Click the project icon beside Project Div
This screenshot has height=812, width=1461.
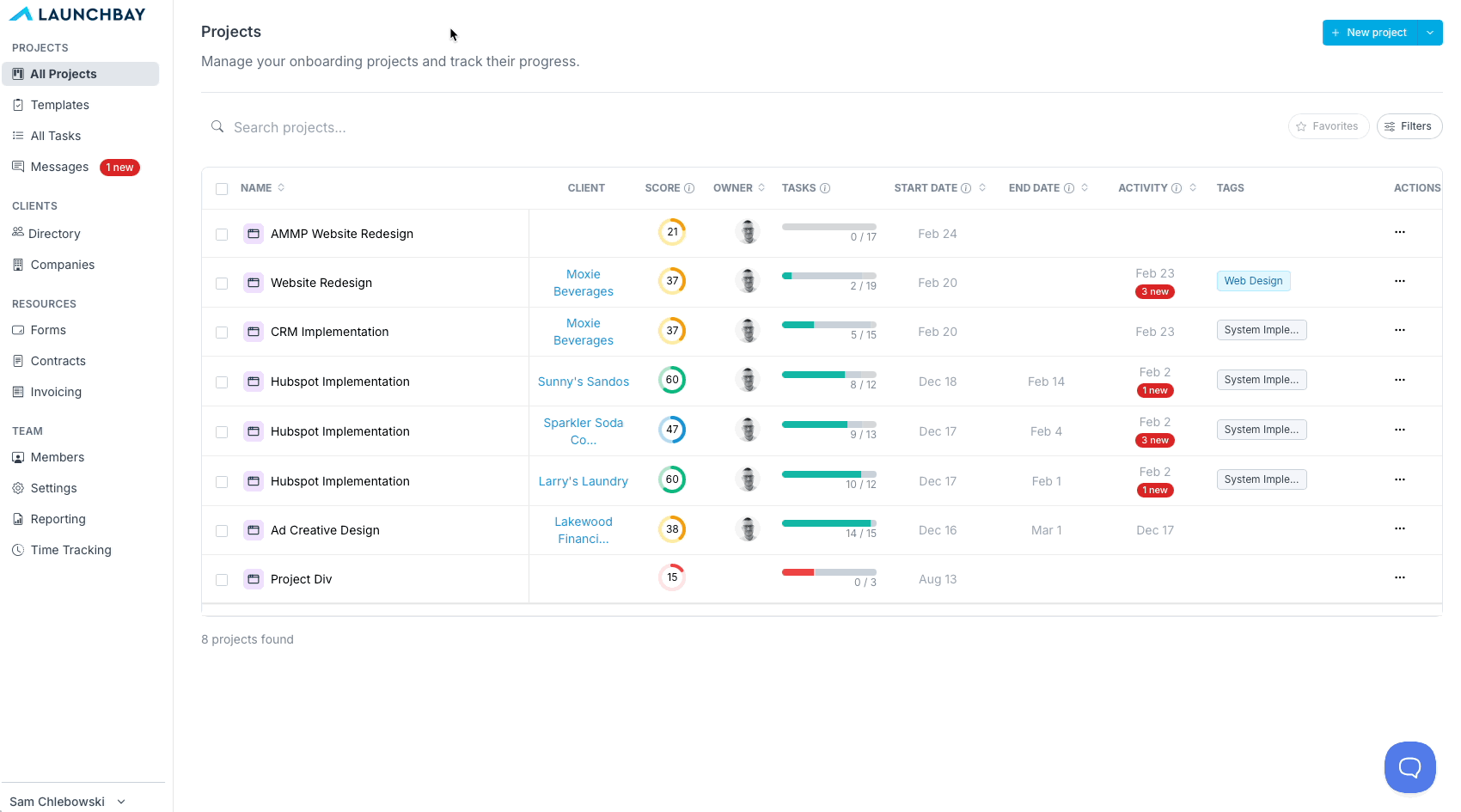pos(254,579)
